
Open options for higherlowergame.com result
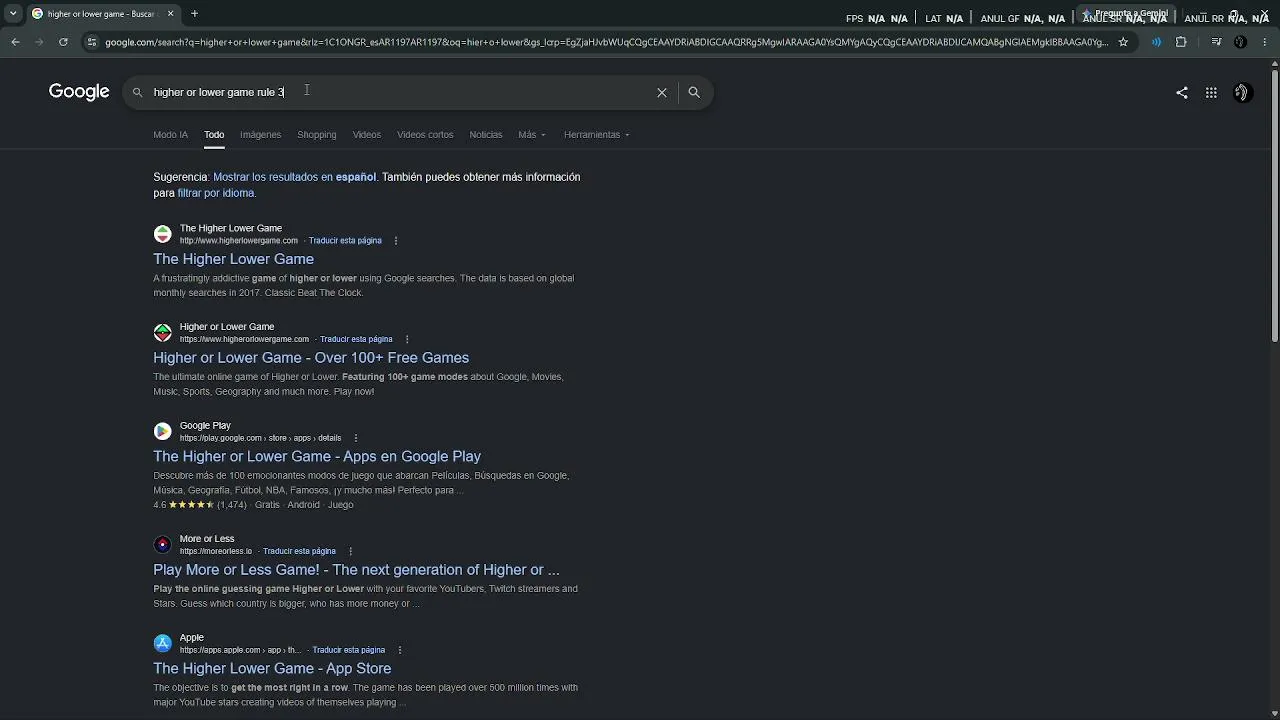tap(396, 240)
